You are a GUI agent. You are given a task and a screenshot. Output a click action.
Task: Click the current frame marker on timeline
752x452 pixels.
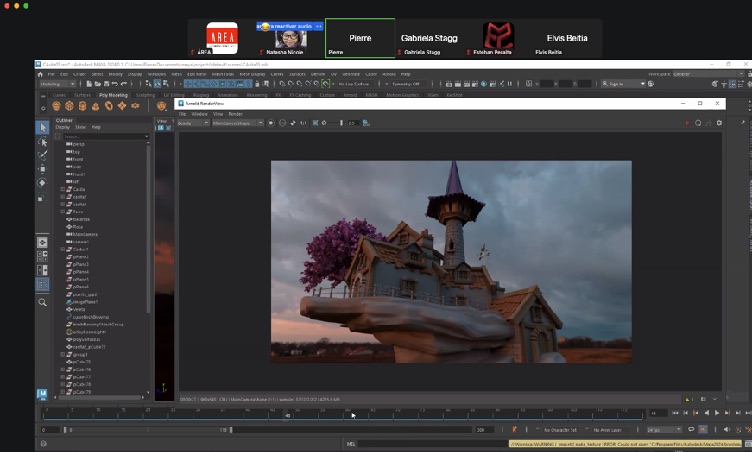point(288,416)
